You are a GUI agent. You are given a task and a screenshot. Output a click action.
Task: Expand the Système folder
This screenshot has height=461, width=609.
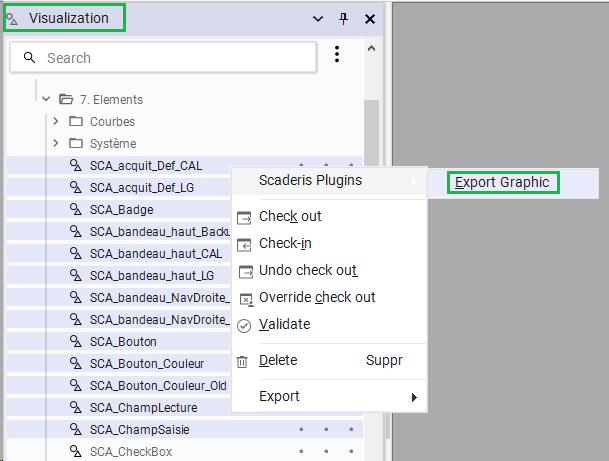point(56,143)
